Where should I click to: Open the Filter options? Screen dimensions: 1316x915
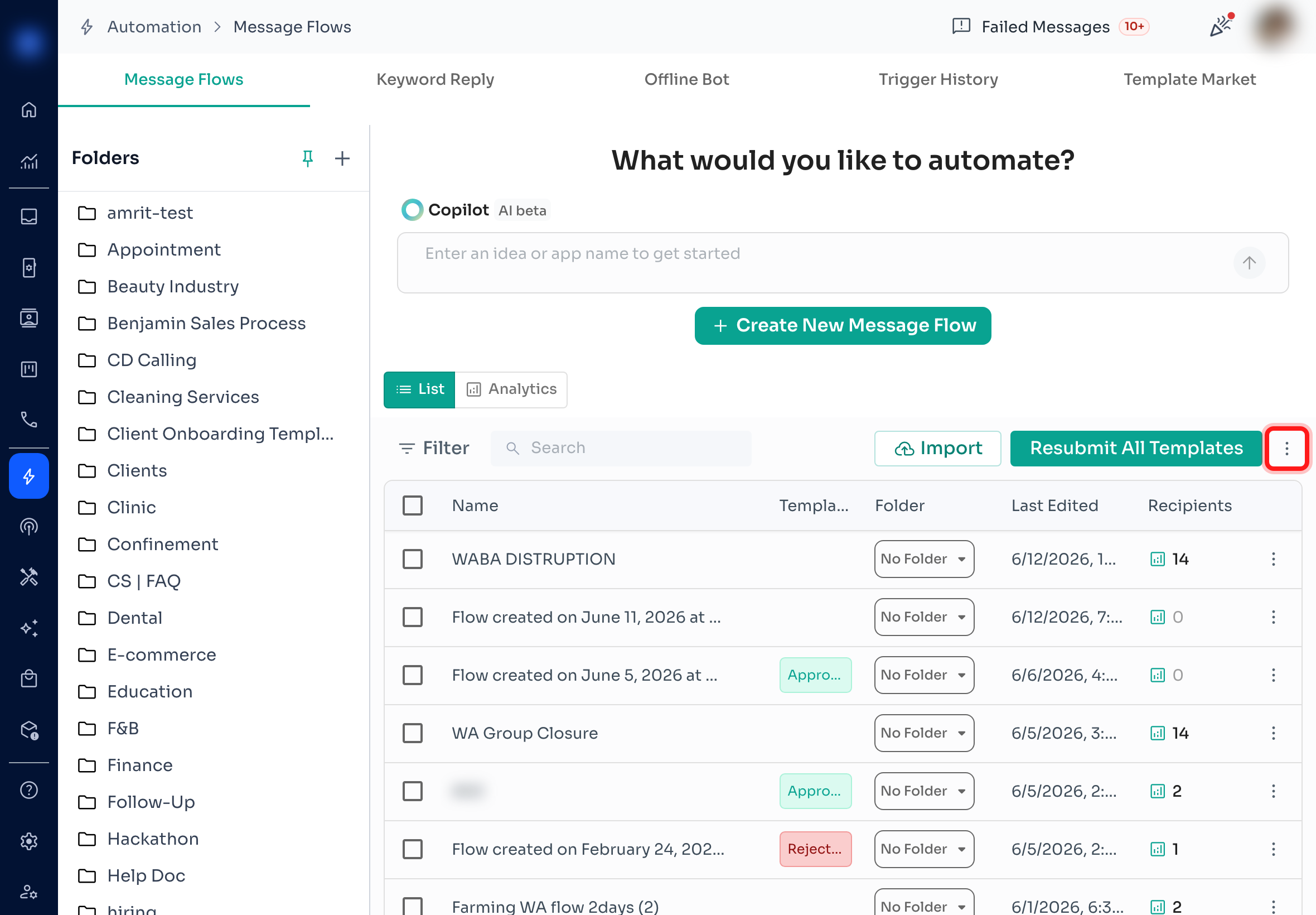tap(434, 448)
